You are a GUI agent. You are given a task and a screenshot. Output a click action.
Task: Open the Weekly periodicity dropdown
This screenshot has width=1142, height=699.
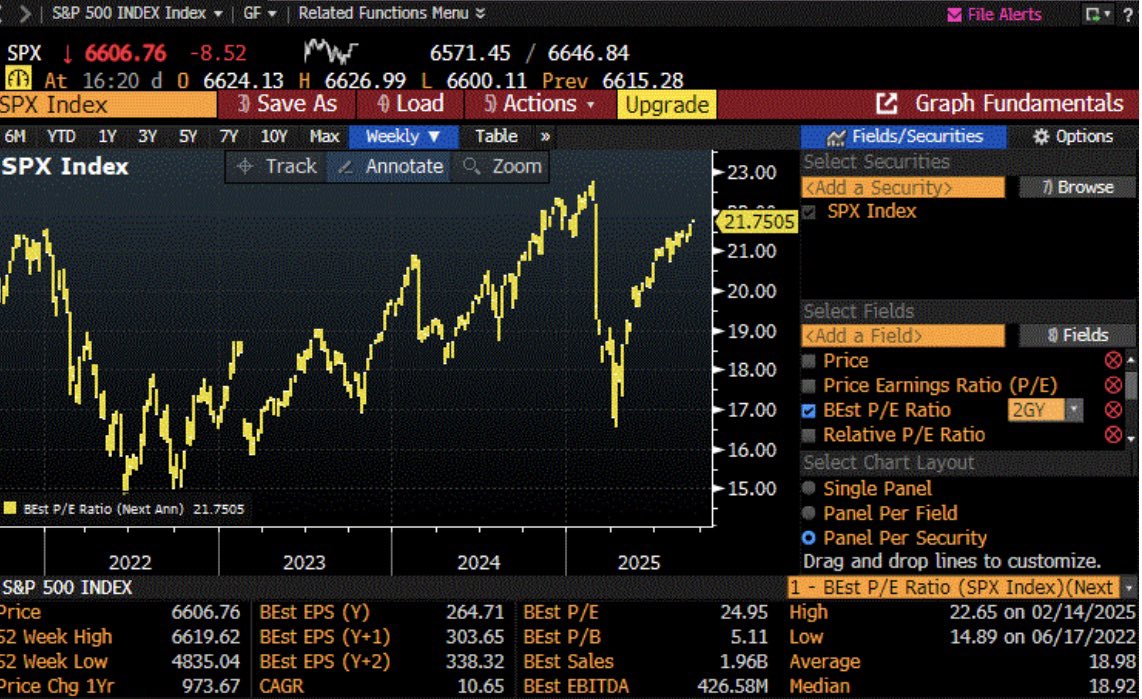pyautogui.click(x=403, y=136)
